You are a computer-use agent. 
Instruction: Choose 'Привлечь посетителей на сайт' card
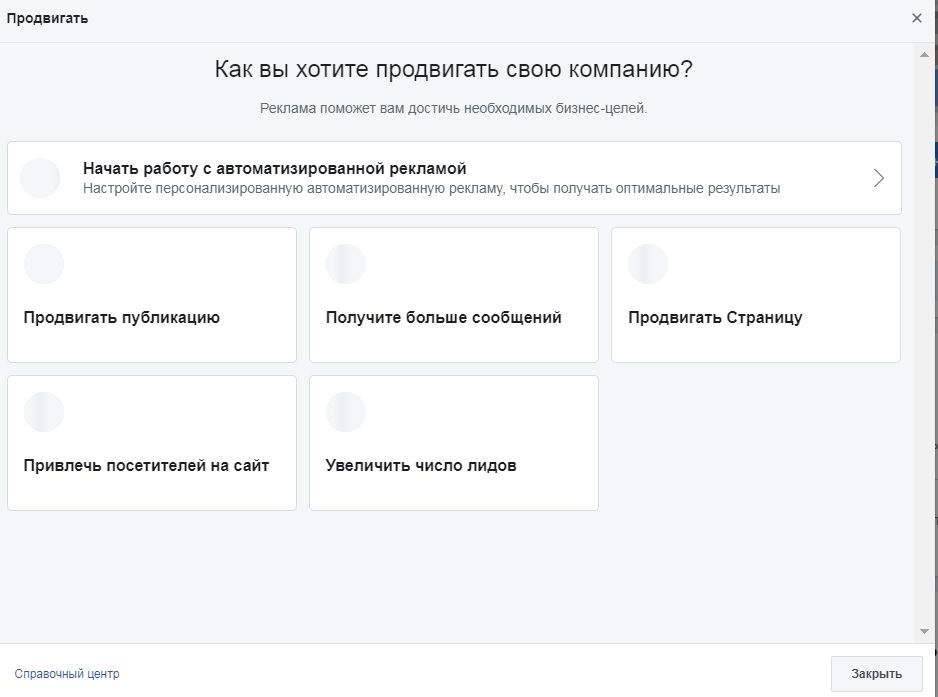(x=152, y=443)
